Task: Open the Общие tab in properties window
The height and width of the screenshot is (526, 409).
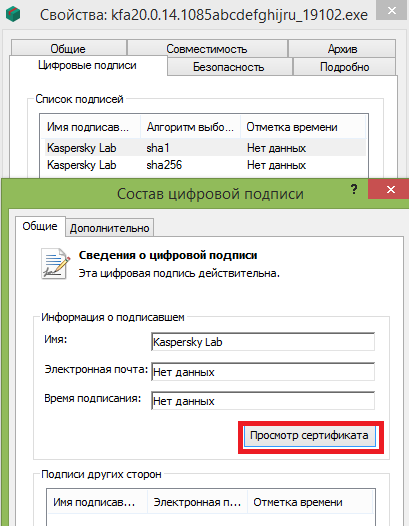Action: pyautogui.click(x=68, y=49)
